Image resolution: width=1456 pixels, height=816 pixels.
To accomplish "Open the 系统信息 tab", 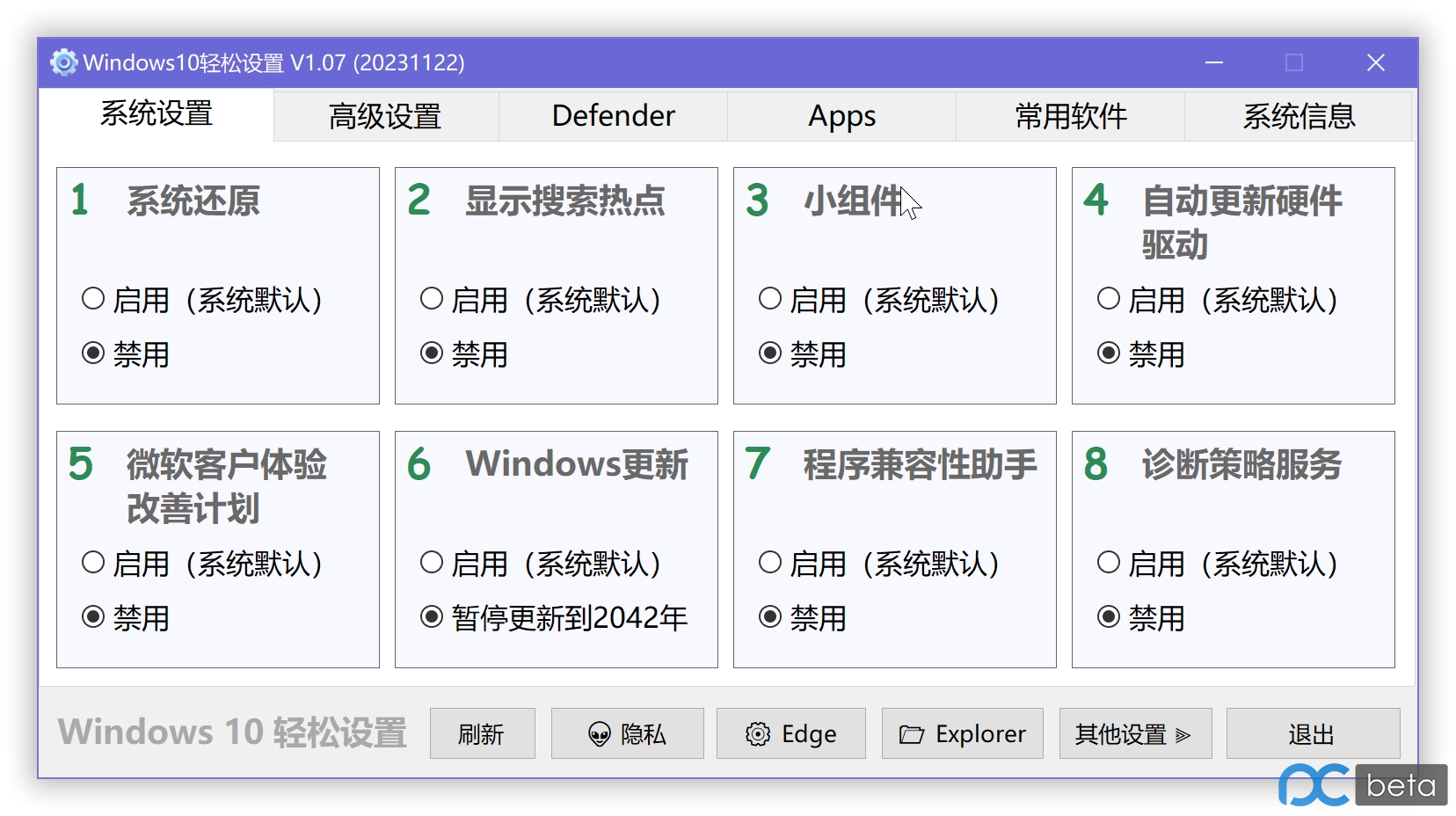I will coord(1299,115).
